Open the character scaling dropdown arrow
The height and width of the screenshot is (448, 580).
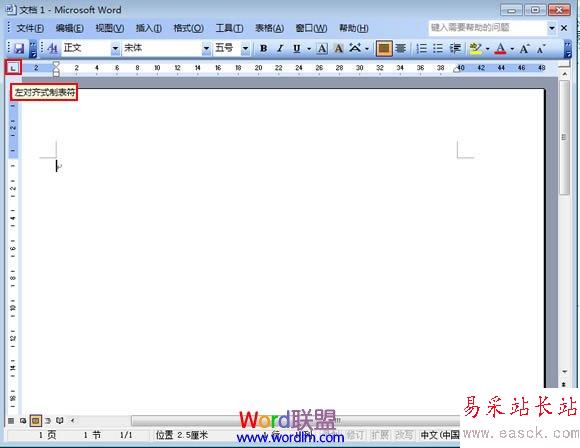click(367, 48)
